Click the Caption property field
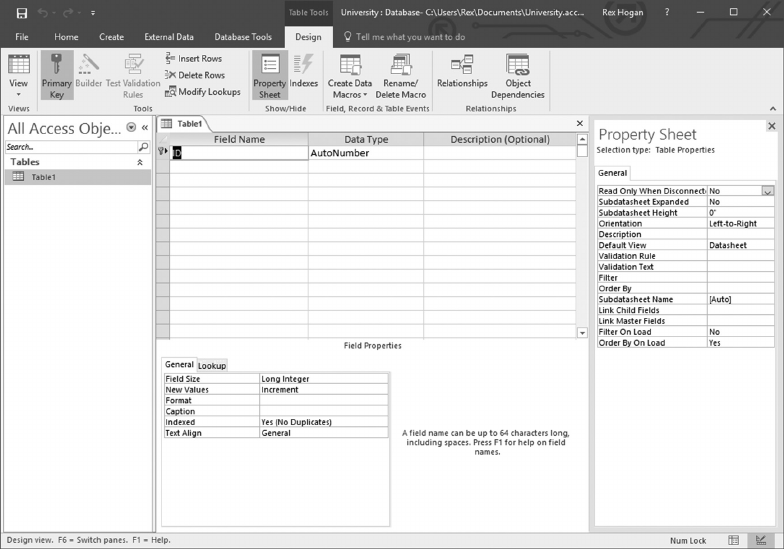The width and height of the screenshot is (784, 549). tap(324, 411)
